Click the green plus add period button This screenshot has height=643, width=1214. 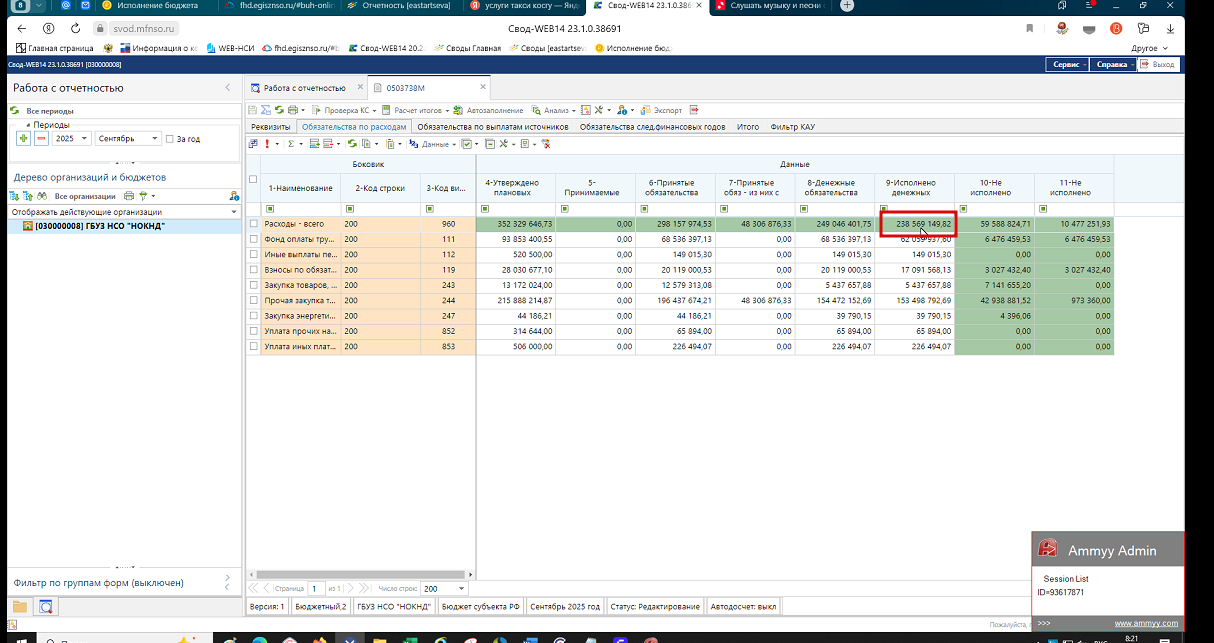22,139
